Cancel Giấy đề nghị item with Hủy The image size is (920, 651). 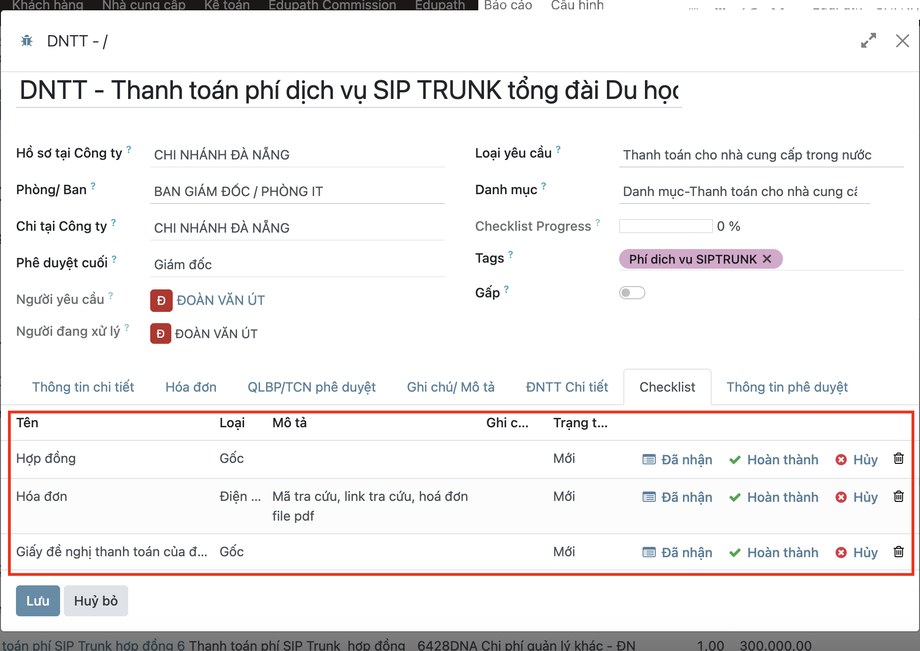[x=857, y=552]
